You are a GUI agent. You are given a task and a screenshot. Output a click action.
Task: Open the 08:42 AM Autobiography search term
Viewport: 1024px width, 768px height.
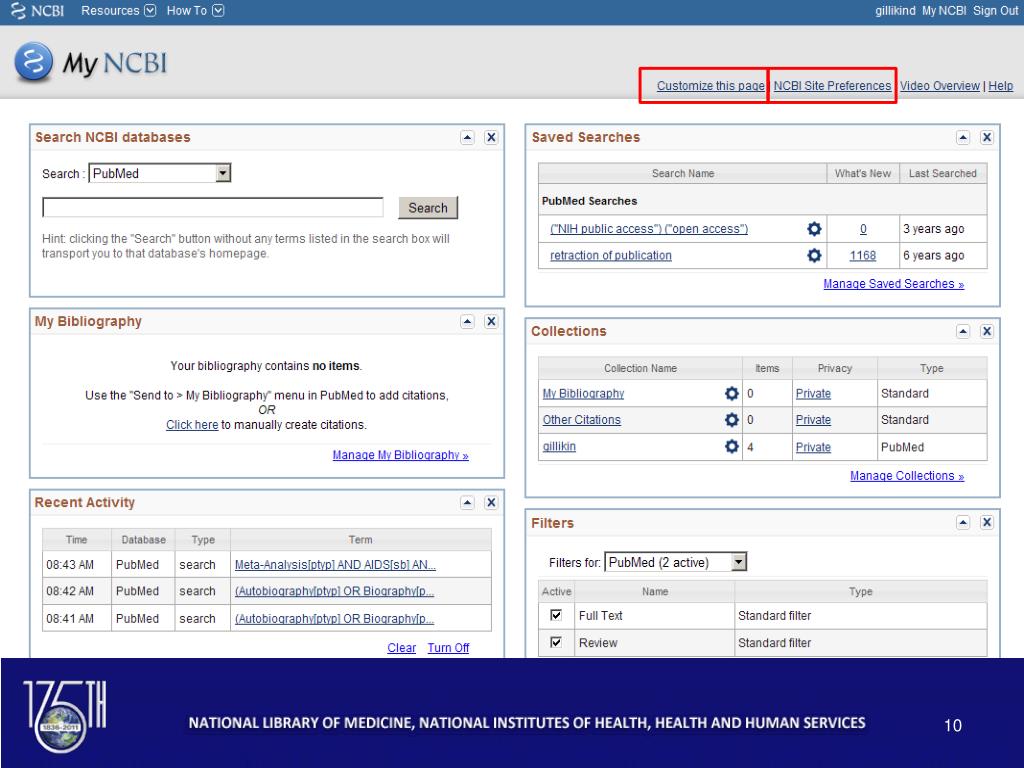[334, 591]
